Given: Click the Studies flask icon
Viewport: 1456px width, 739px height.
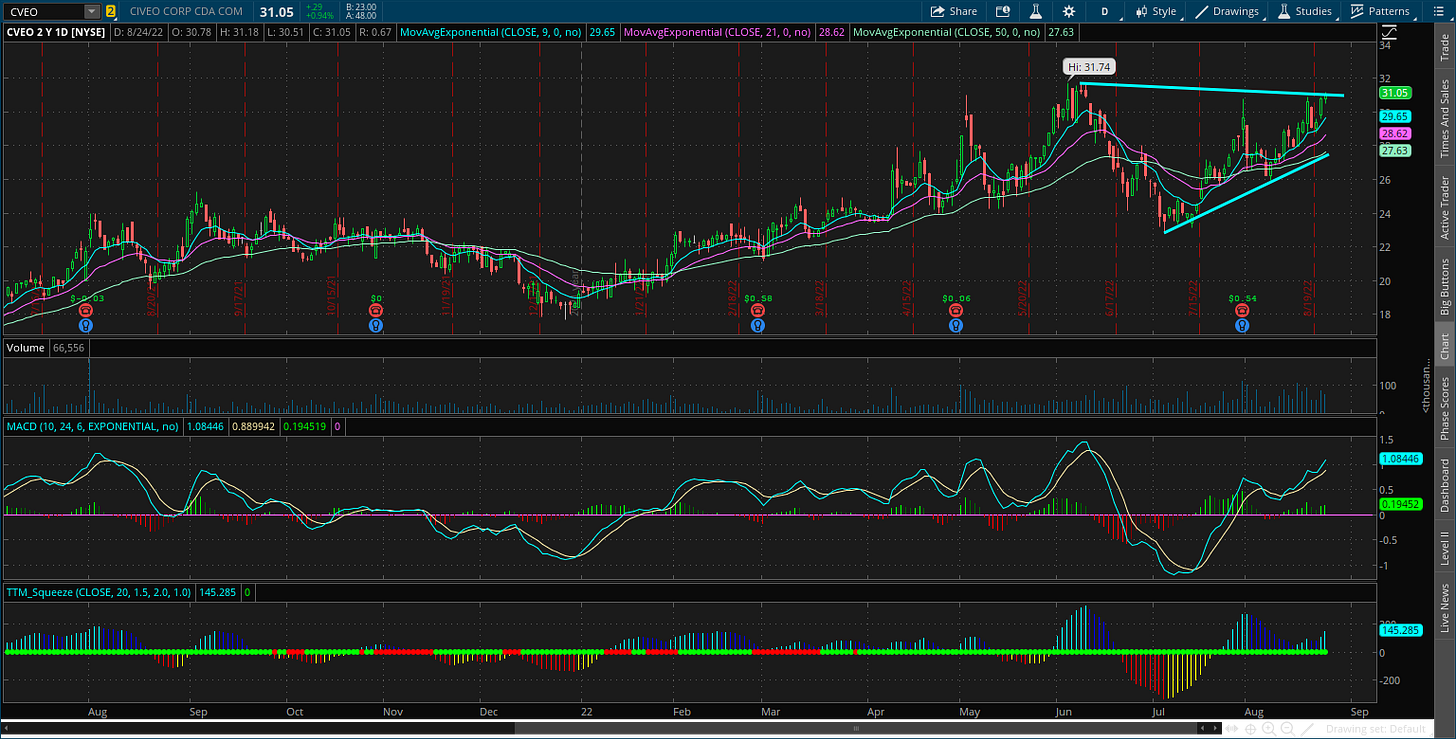Looking at the screenshot, I should pyautogui.click(x=1285, y=12).
